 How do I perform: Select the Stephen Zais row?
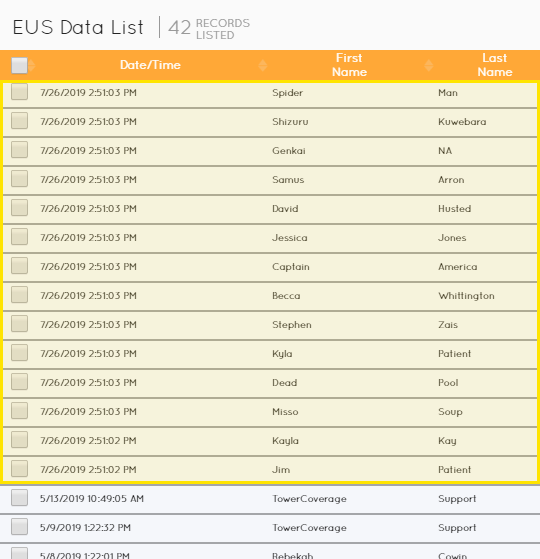[270, 324]
